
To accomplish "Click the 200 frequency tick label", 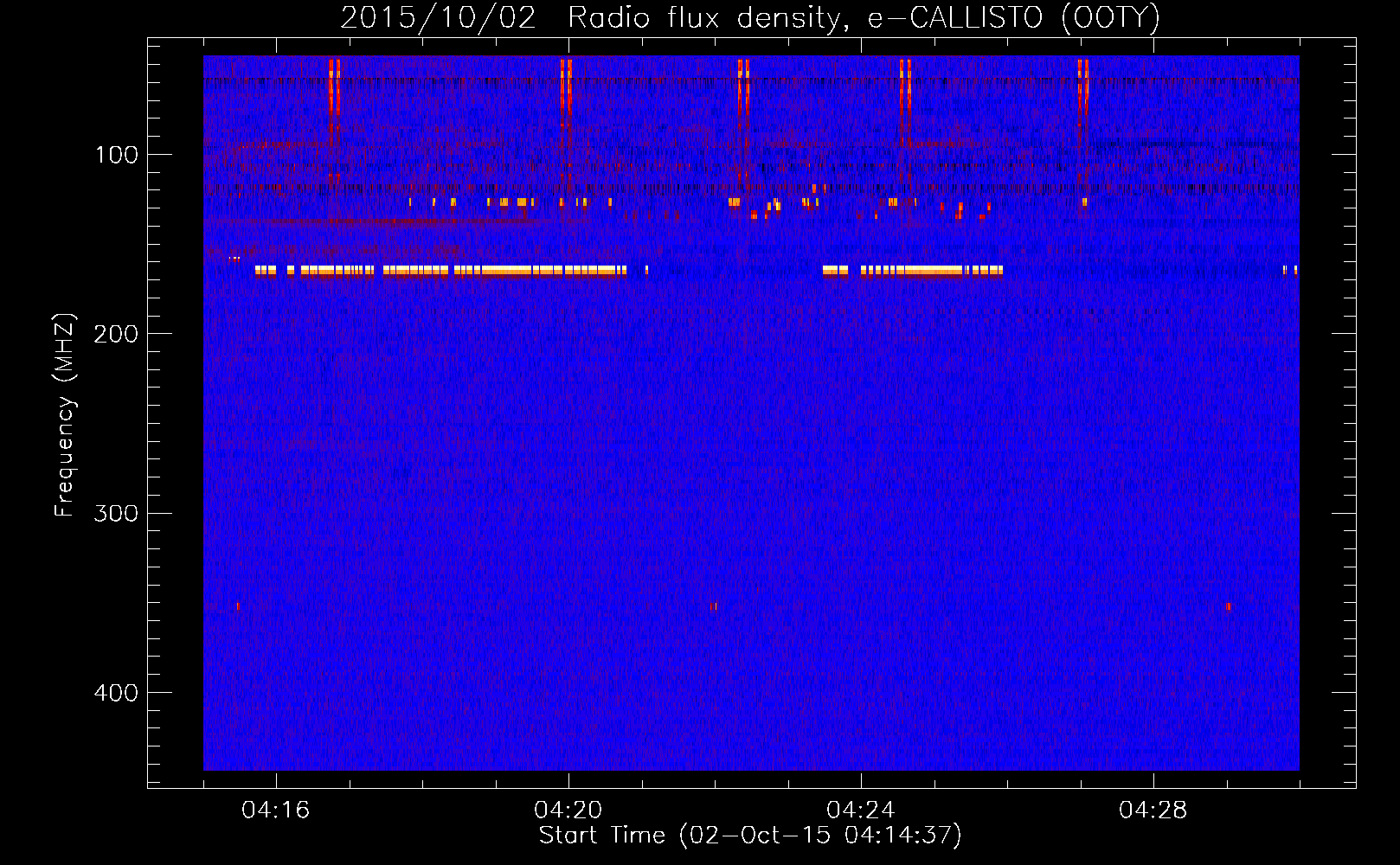I will (116, 334).
